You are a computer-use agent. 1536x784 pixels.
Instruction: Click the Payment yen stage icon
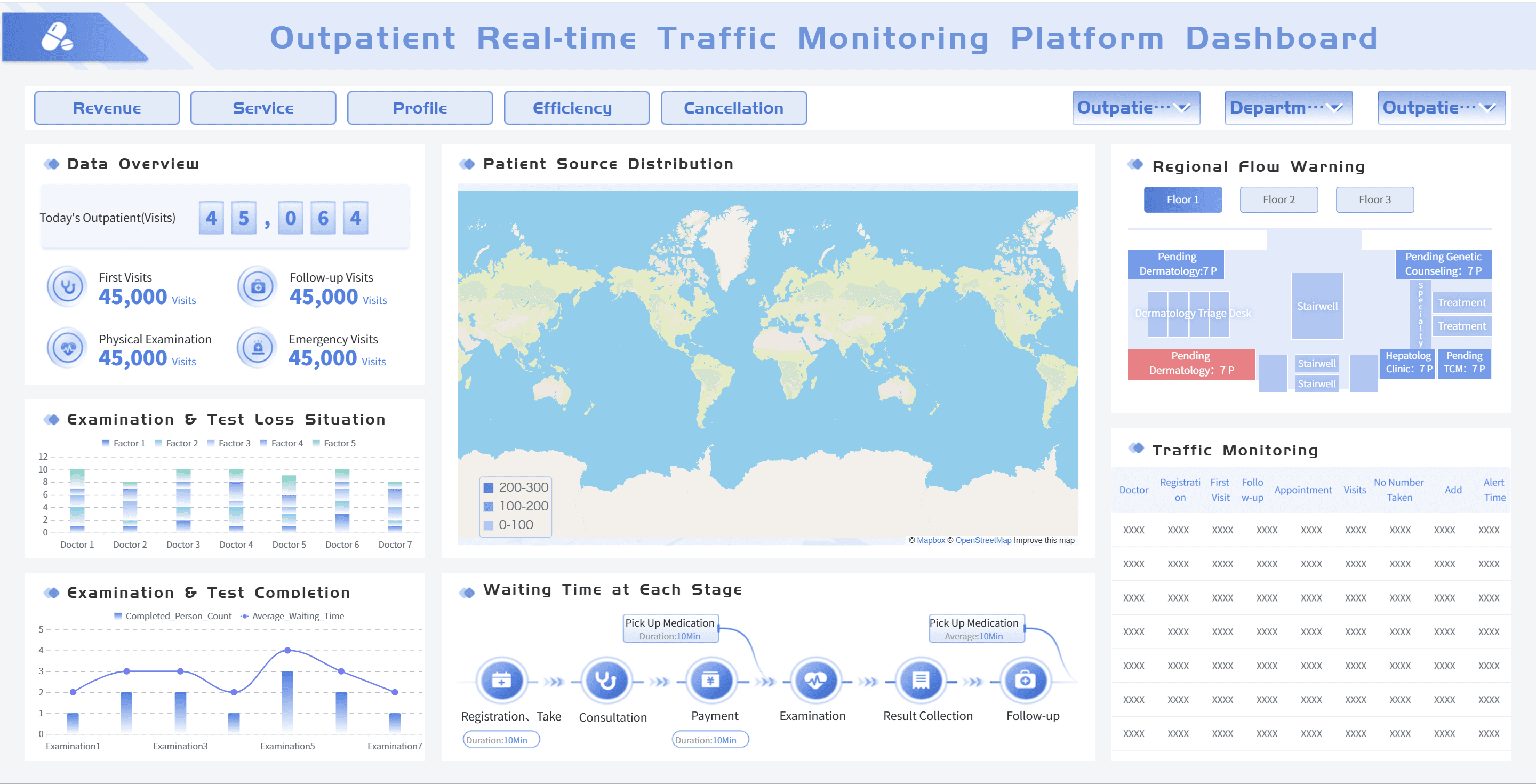coord(711,680)
